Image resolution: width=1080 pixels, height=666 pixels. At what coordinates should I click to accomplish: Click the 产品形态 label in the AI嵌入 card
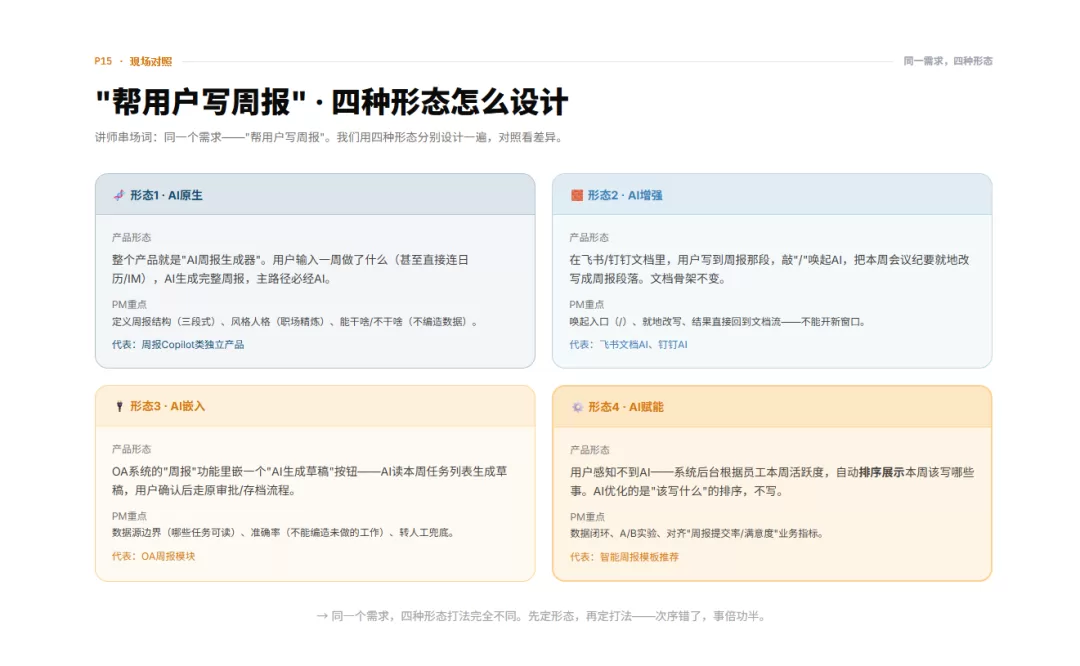pyautogui.click(x=131, y=449)
